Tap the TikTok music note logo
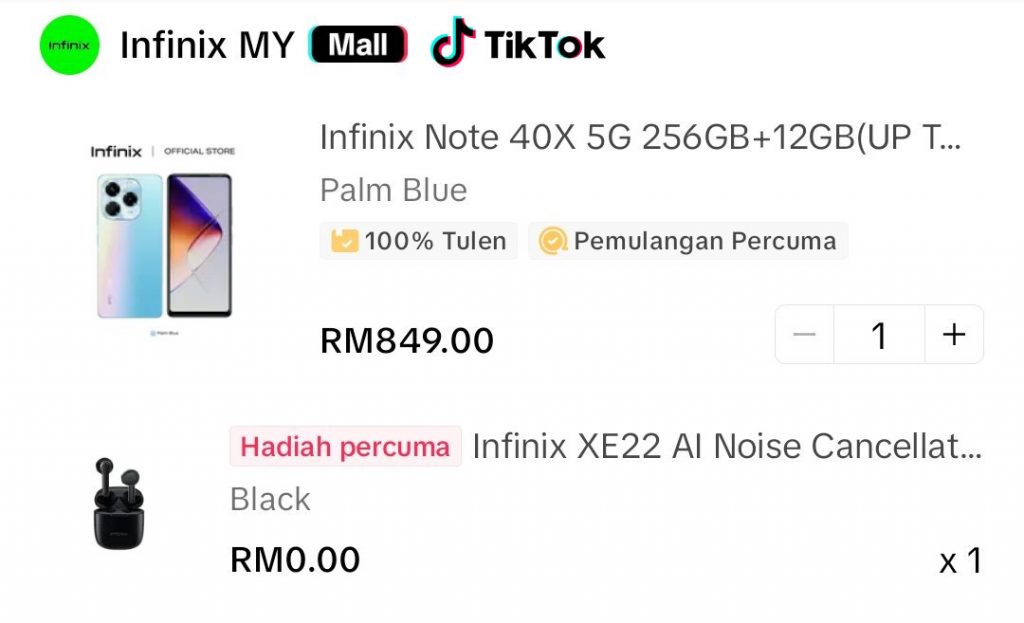 pyautogui.click(x=453, y=43)
